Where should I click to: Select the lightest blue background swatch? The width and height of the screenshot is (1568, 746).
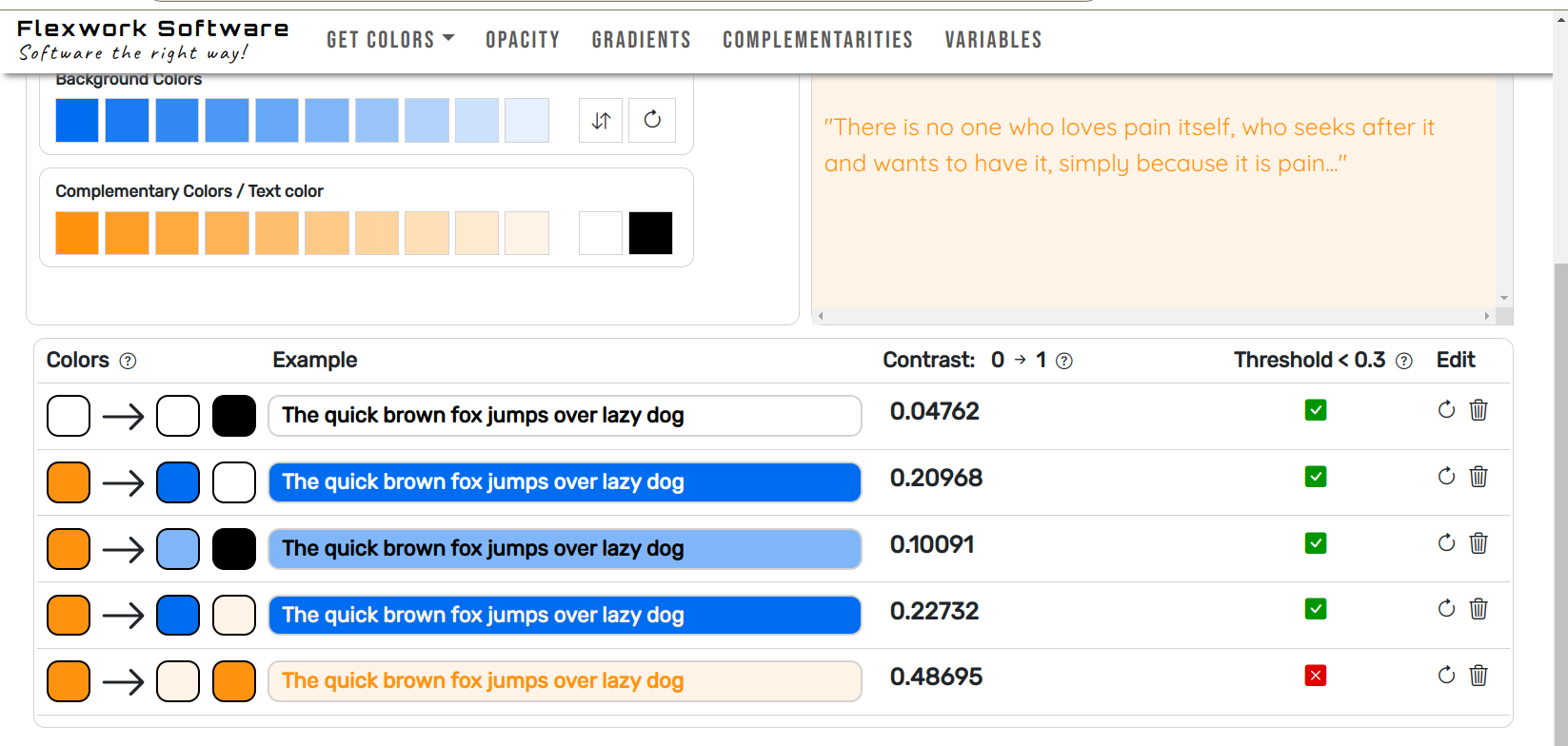(526, 121)
